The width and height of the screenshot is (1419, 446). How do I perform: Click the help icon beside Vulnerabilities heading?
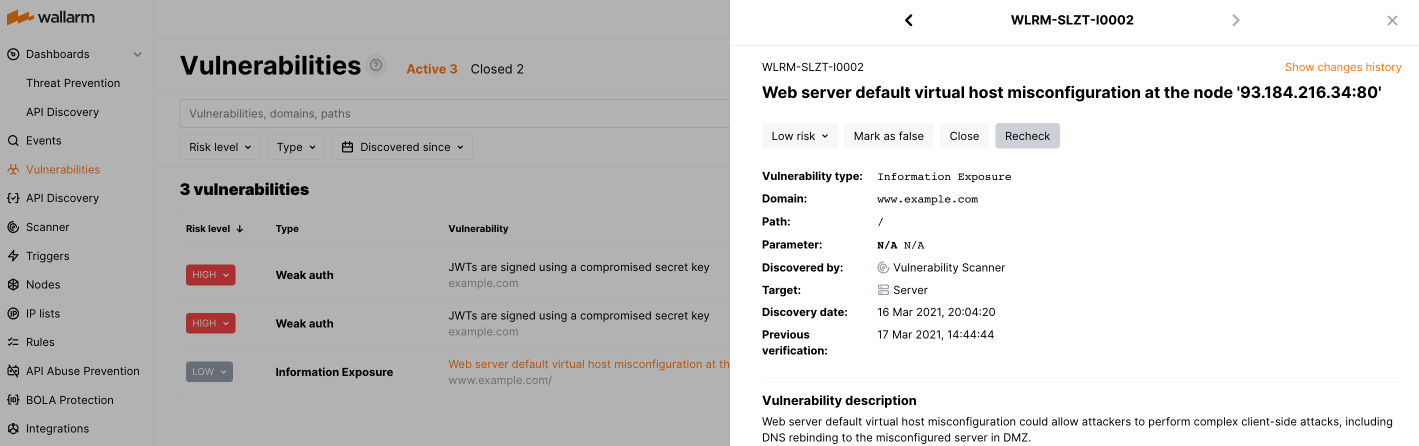point(376,65)
